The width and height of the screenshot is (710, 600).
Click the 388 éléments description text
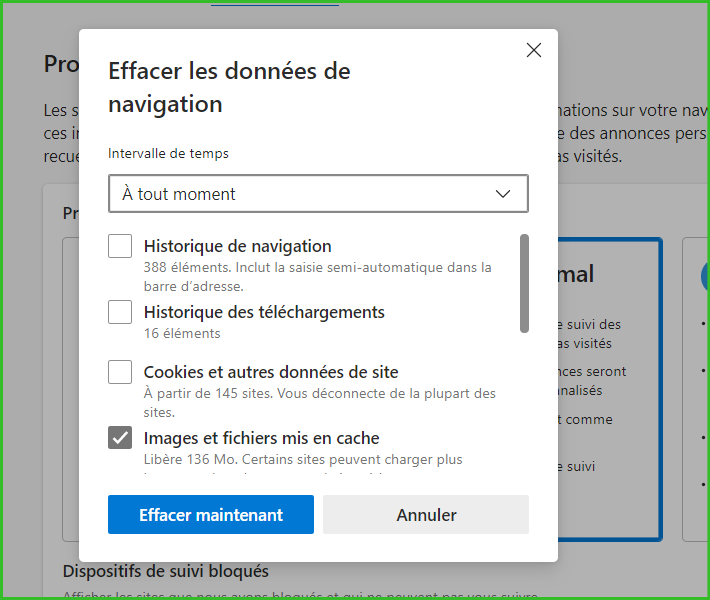tap(317, 268)
